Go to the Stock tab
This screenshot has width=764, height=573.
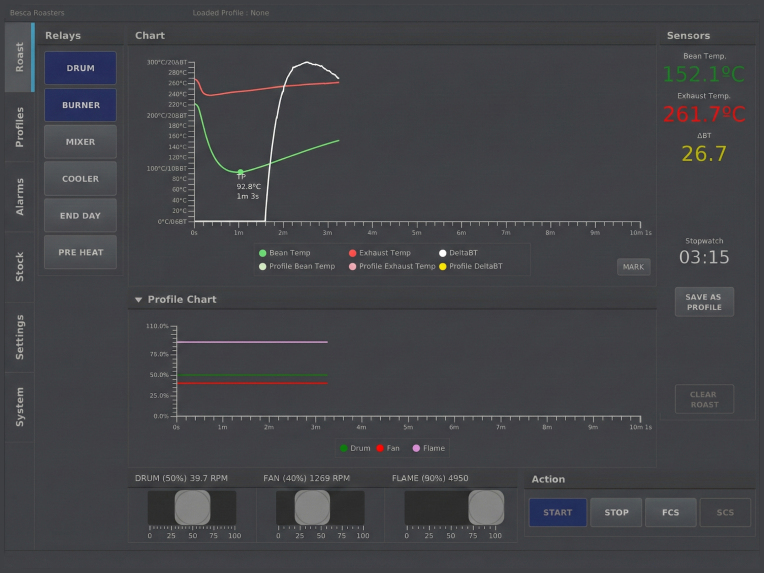[x=19, y=267]
